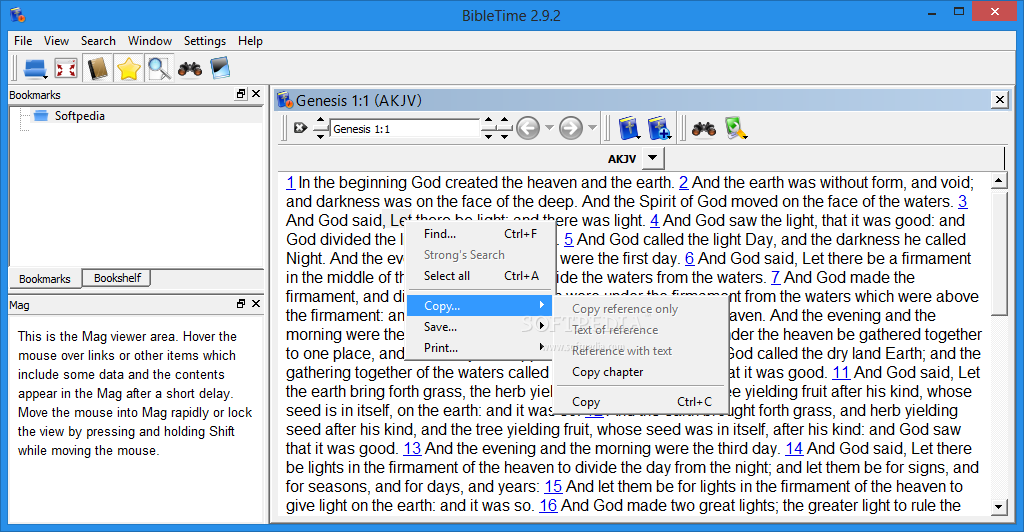Click the Softpedia folder icon in Bookmarks
Image resolution: width=1024 pixels, height=532 pixels.
click(41, 116)
